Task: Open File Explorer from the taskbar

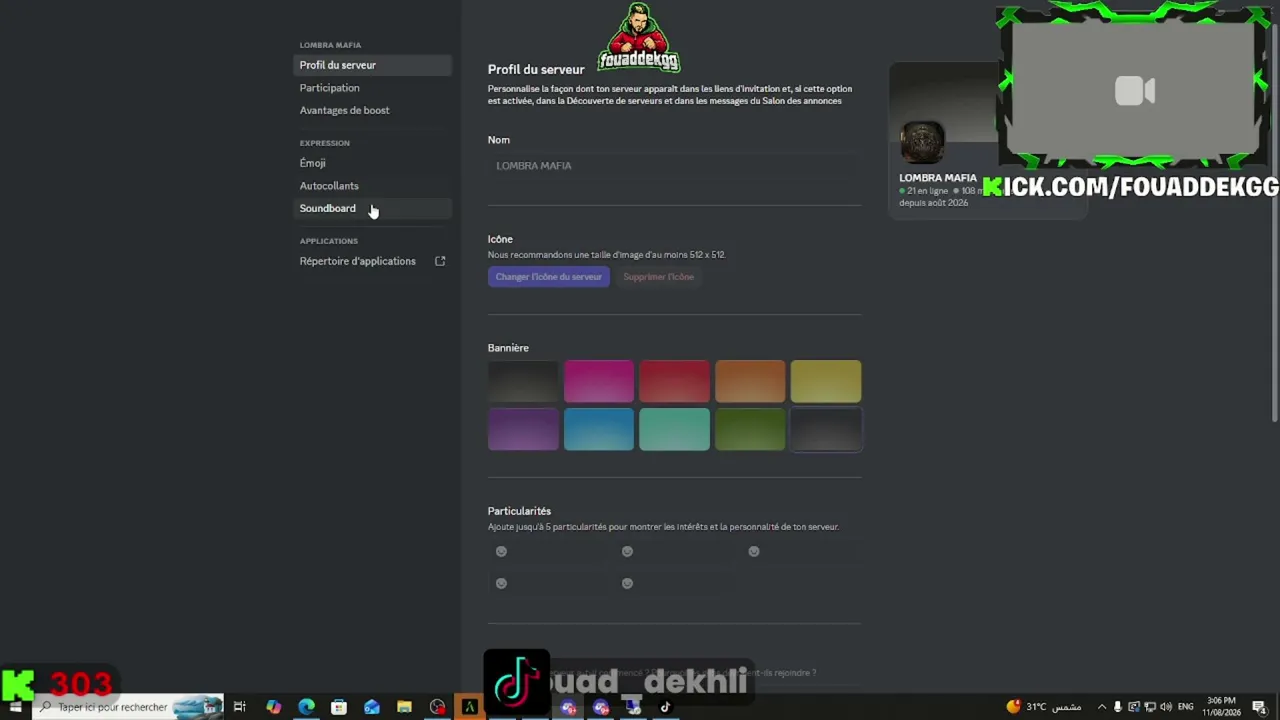Action: pos(404,707)
